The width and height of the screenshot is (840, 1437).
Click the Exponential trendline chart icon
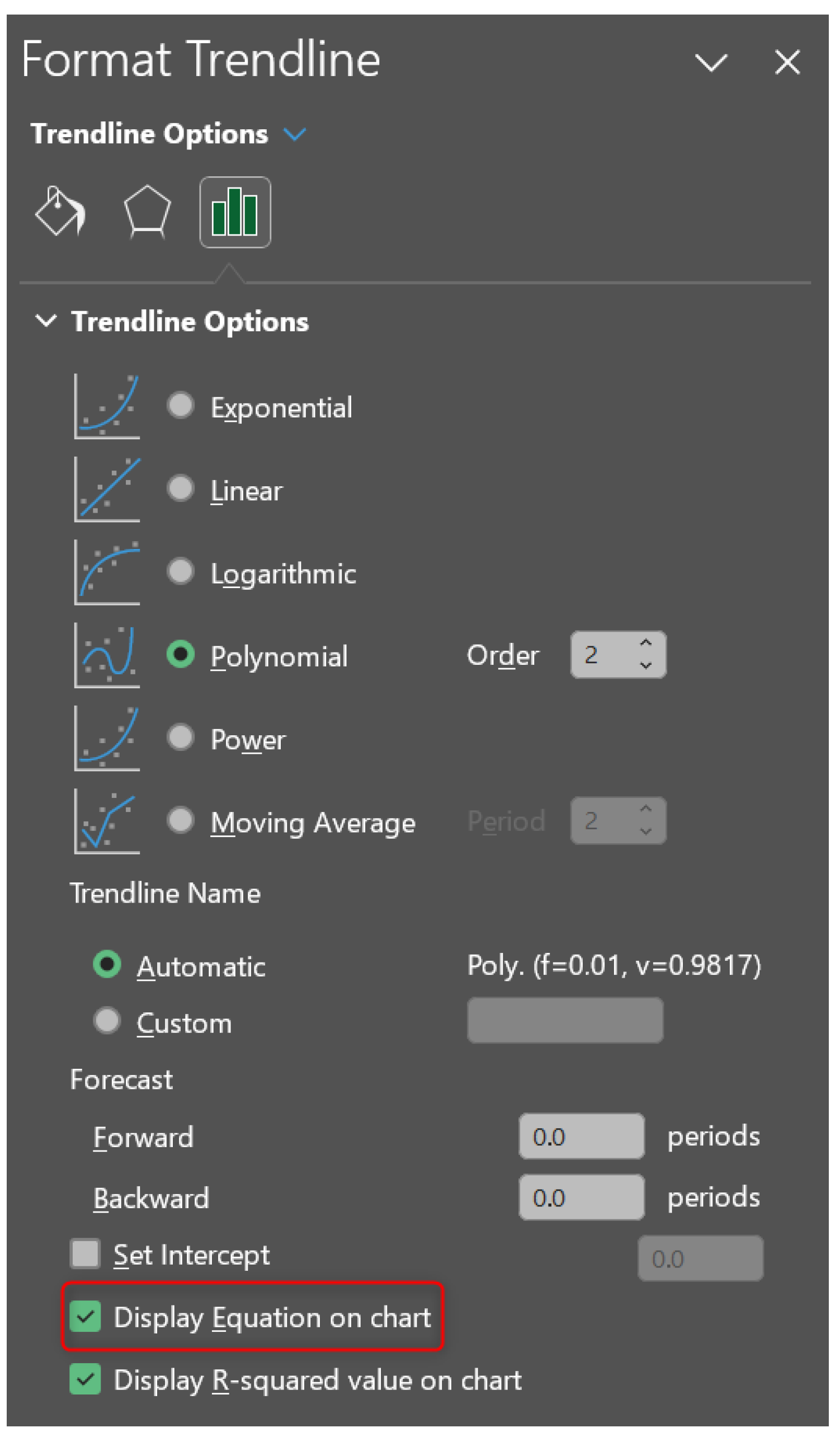(107, 406)
